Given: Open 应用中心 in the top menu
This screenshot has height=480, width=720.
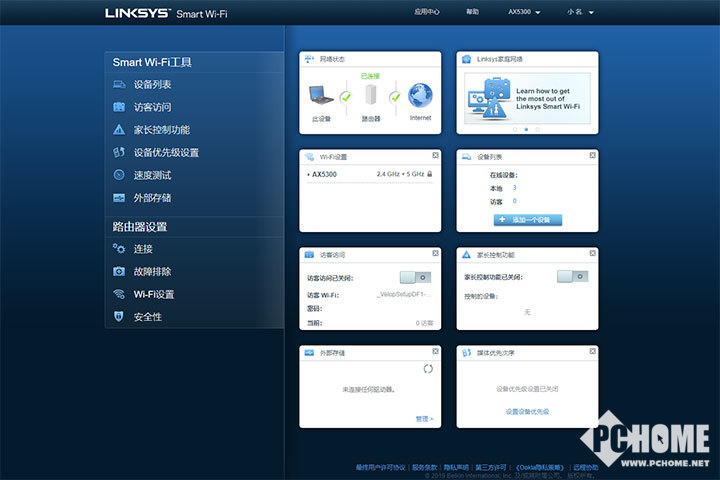Looking at the screenshot, I should coord(427,11).
